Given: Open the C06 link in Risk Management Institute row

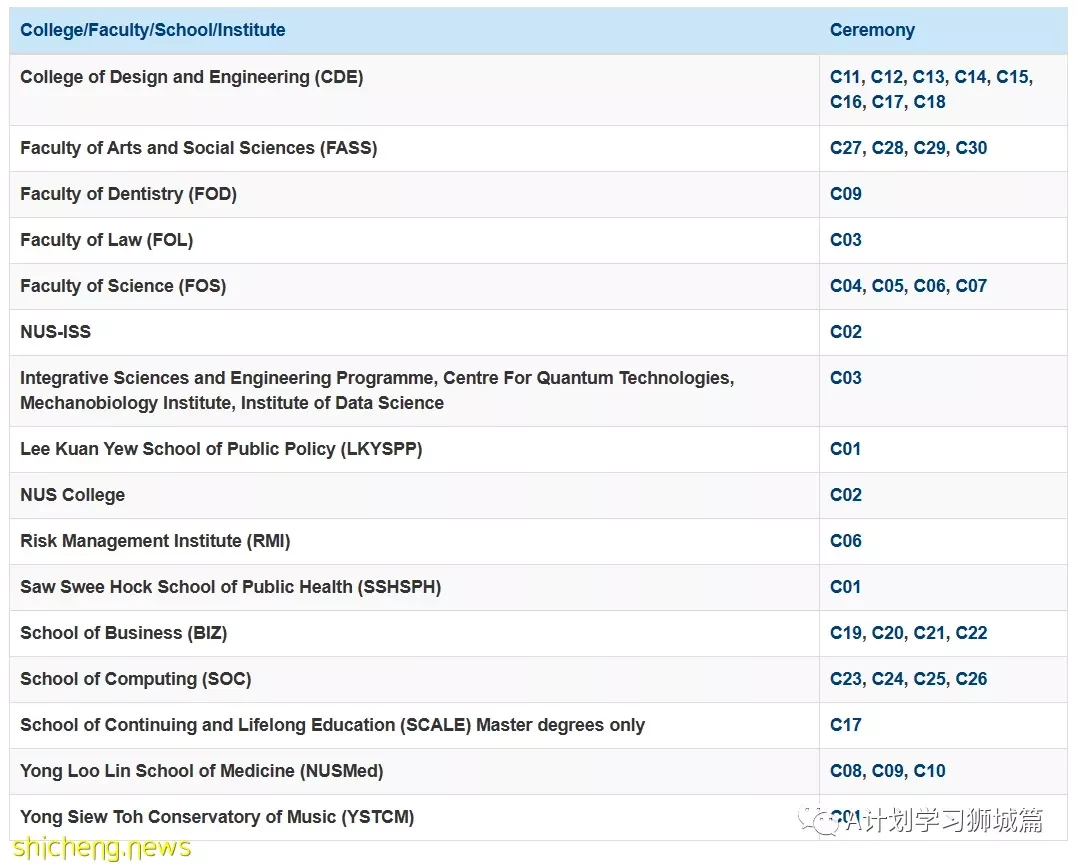Looking at the screenshot, I should coord(846,541).
